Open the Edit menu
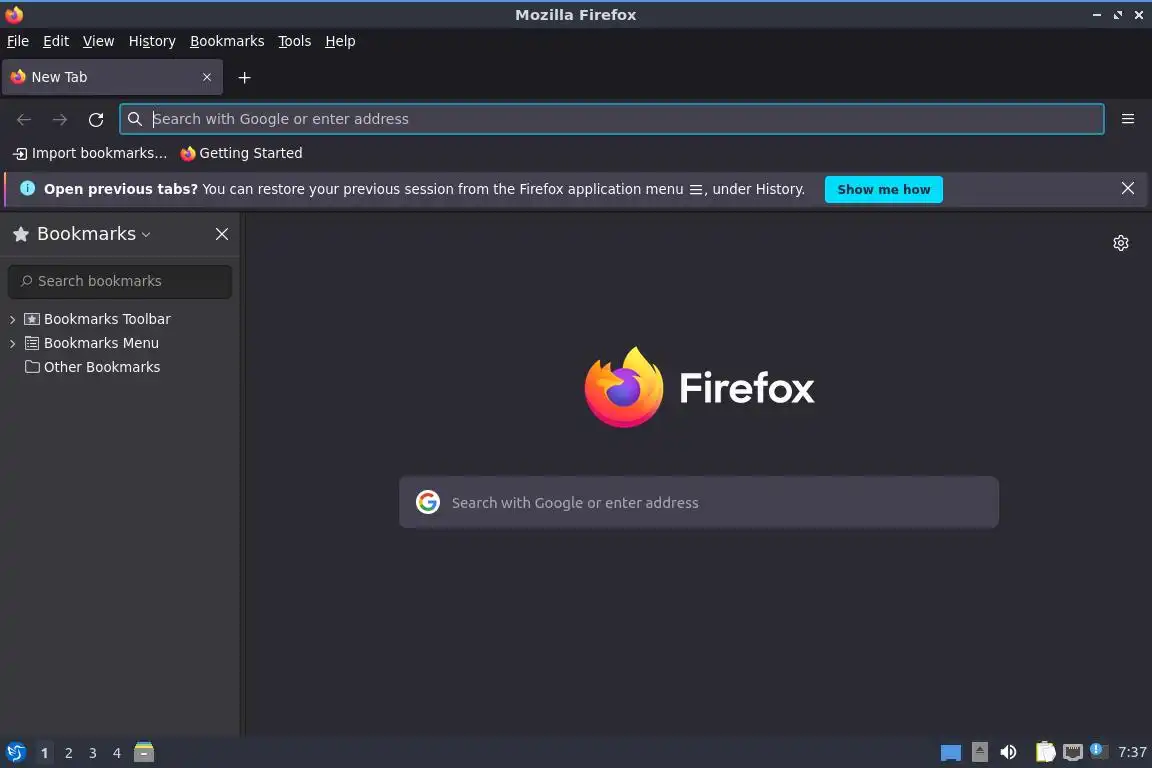The image size is (1152, 768). pyautogui.click(x=56, y=41)
